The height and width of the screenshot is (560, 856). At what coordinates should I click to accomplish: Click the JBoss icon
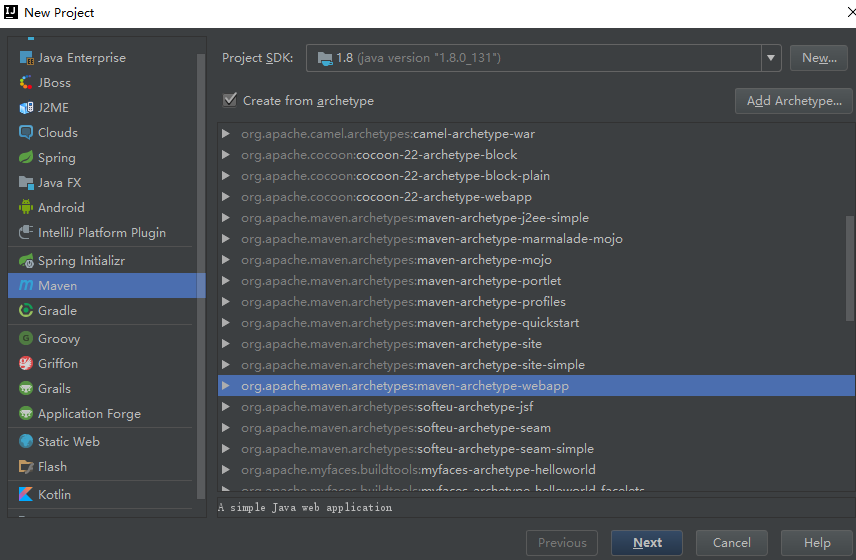[26, 82]
